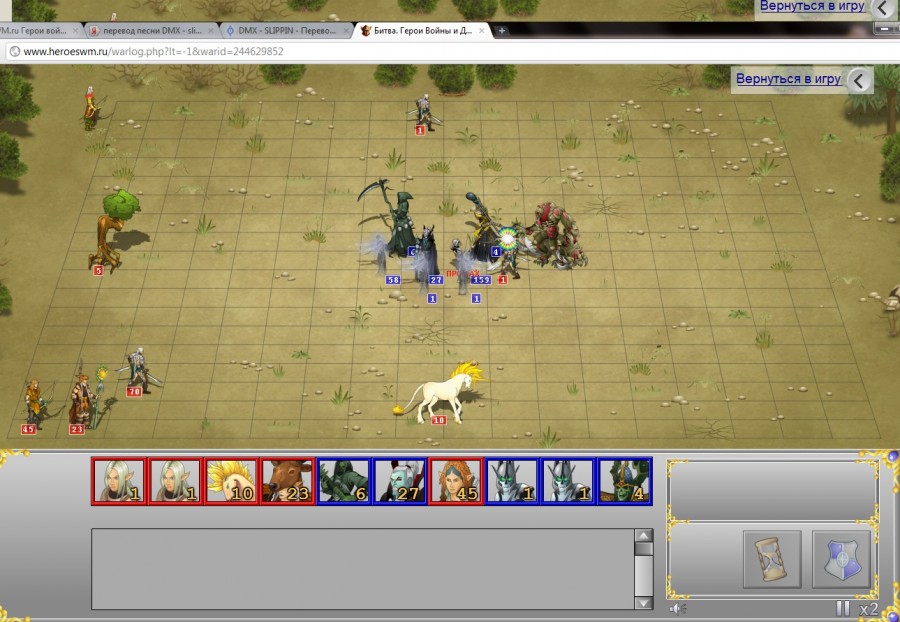Click the elf hero archer beside the grid
This screenshot has height=622, width=900.
(x=91, y=108)
